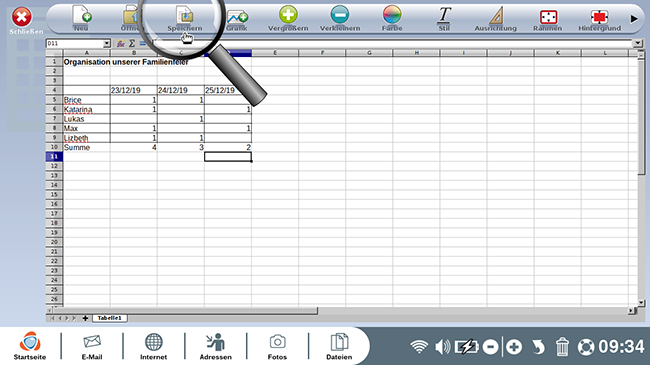Image resolution: width=650 pixels, height=365 pixels.
Task: Open E-Mail from the bottom dock
Action: tap(92, 347)
